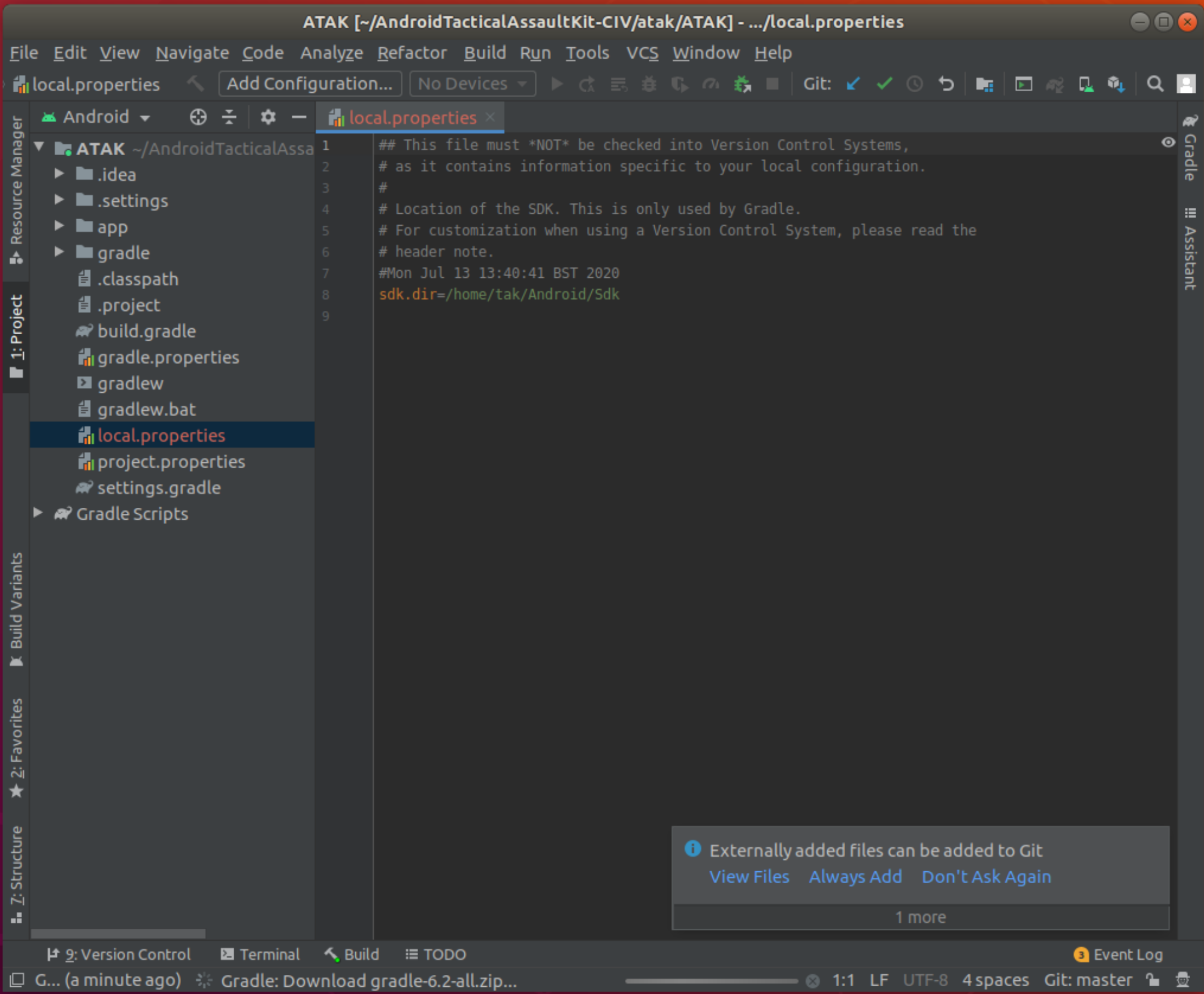Open SDK Manager icon
This screenshot has width=1204, height=994.
[1116, 84]
